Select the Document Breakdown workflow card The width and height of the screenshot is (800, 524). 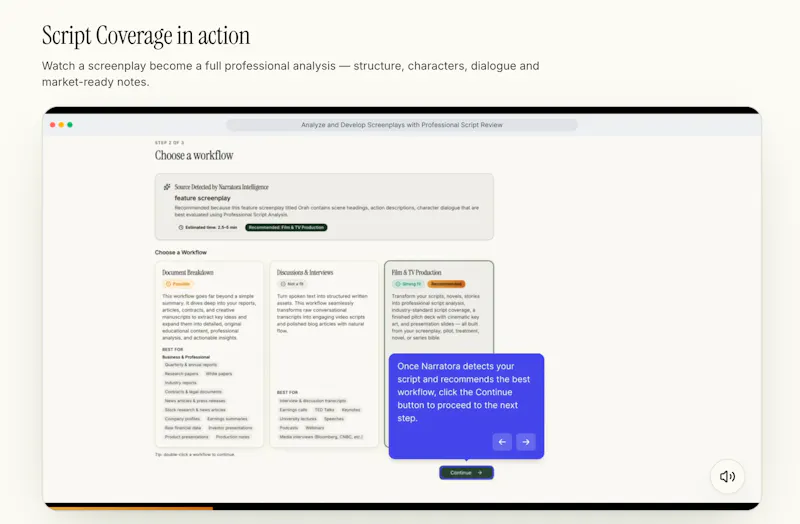(209, 354)
